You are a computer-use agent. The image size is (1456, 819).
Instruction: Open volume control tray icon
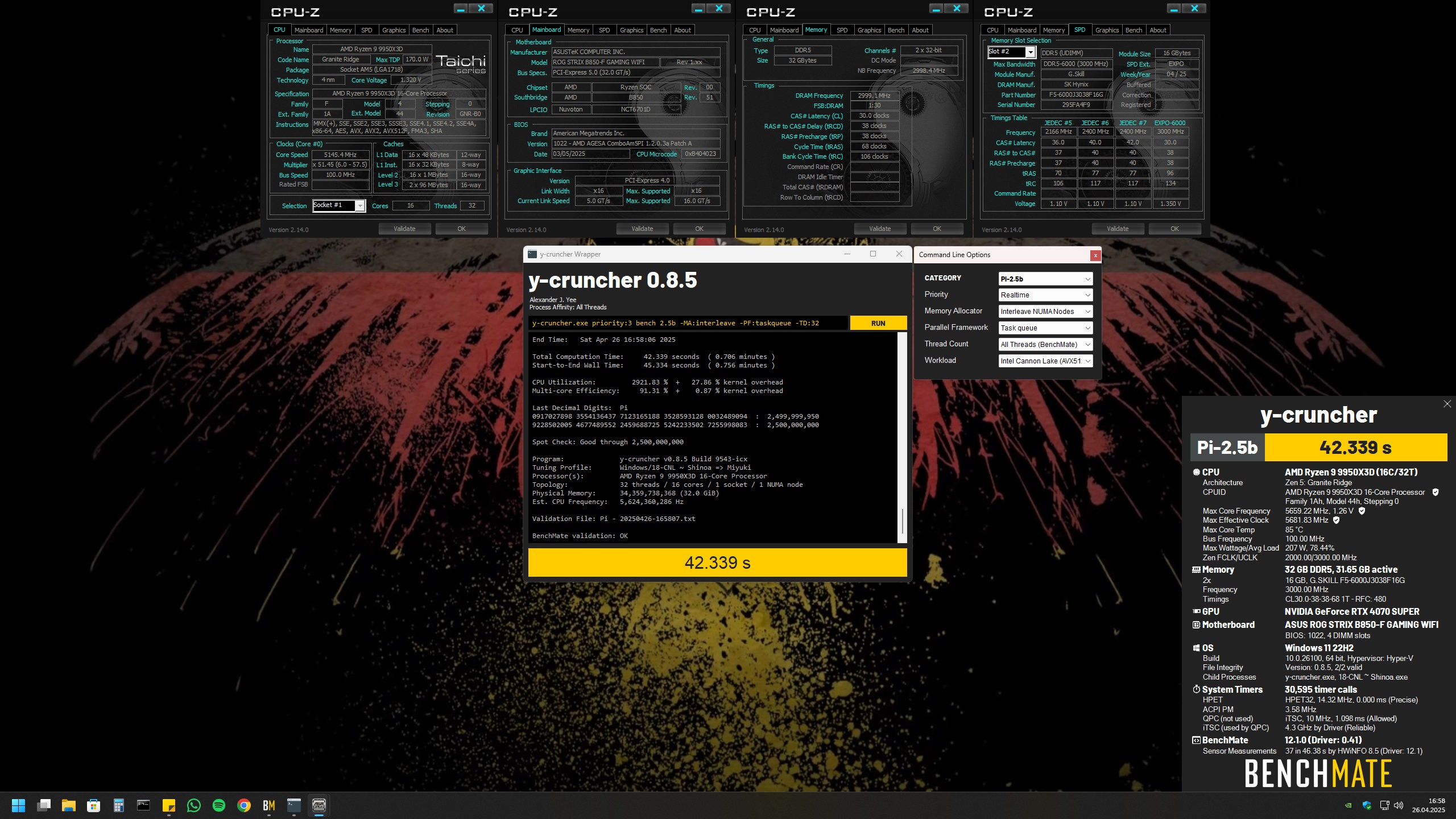pos(1399,805)
